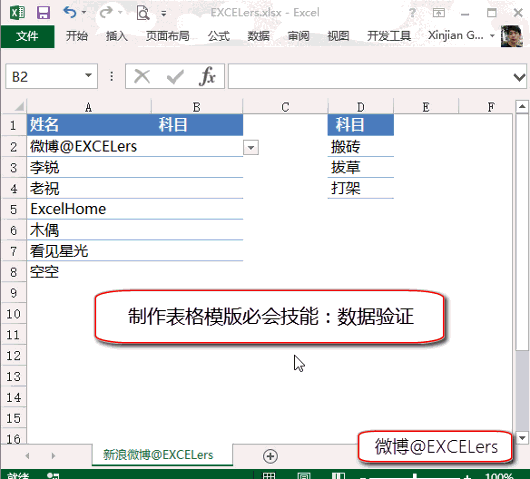Open the 开发工具 Developer tab
Image resolution: width=530 pixels, height=479 pixels.
pos(389,36)
